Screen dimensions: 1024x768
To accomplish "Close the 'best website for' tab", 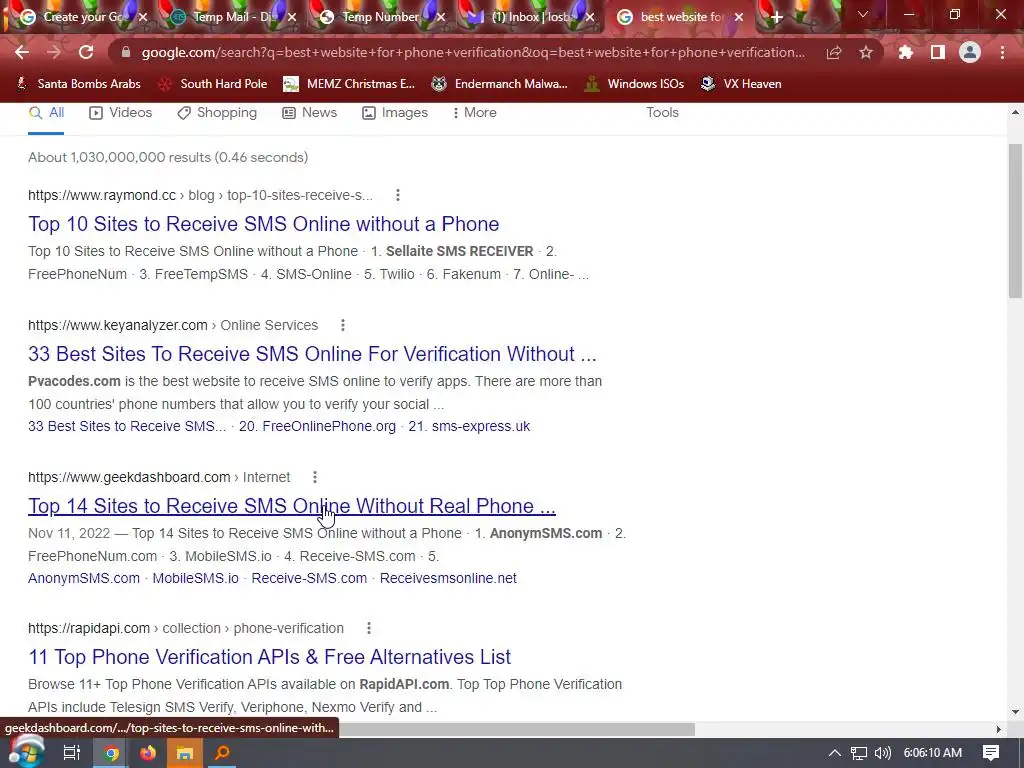I will click(x=739, y=17).
